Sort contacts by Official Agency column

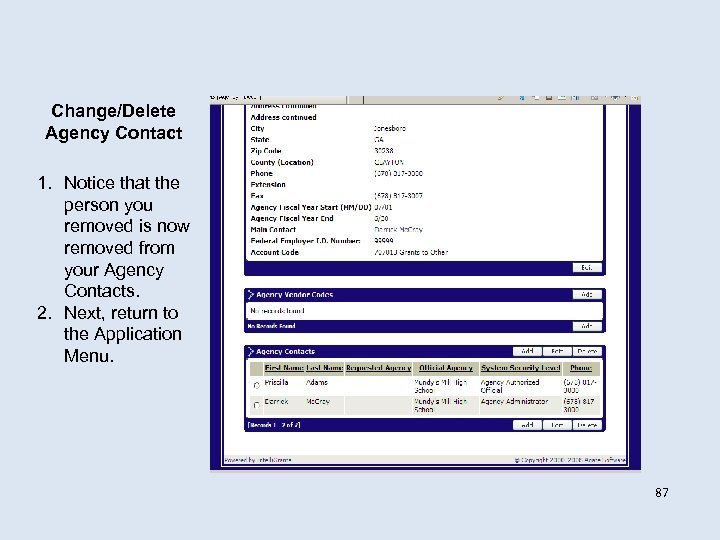(446, 368)
